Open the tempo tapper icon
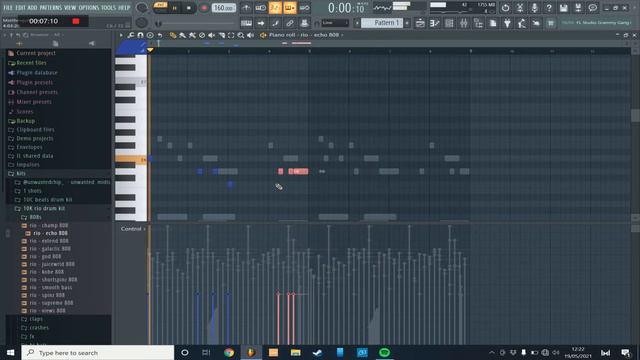 (522, 23)
